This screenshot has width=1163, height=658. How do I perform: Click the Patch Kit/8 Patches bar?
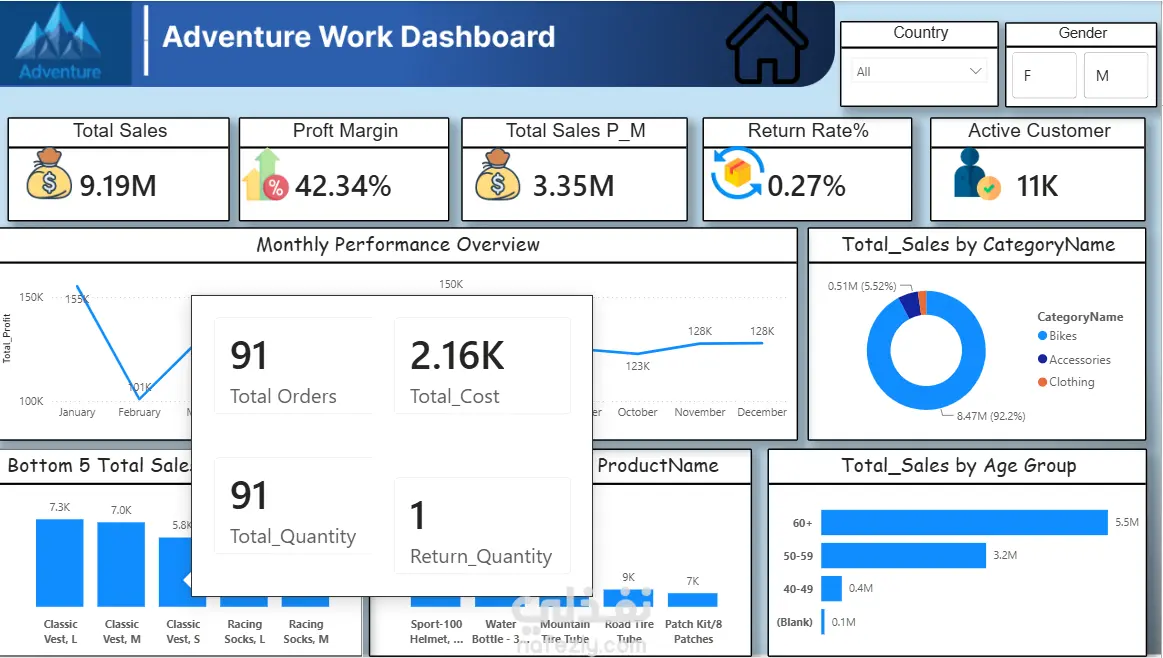point(693,599)
